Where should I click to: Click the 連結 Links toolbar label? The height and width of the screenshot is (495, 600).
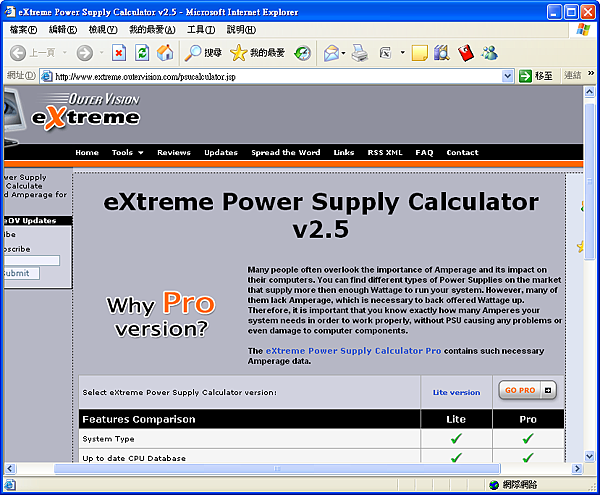coord(572,76)
